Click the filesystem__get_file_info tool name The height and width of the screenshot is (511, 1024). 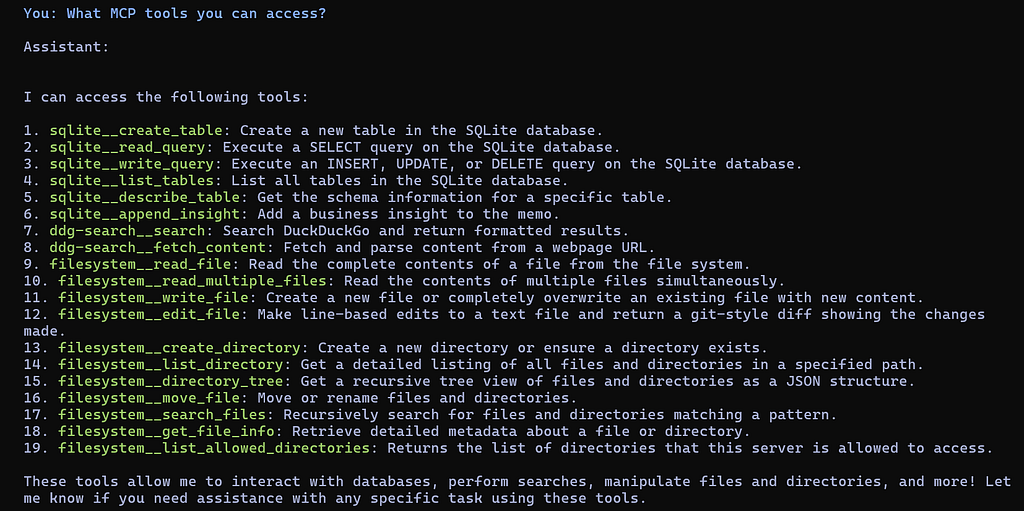167,431
